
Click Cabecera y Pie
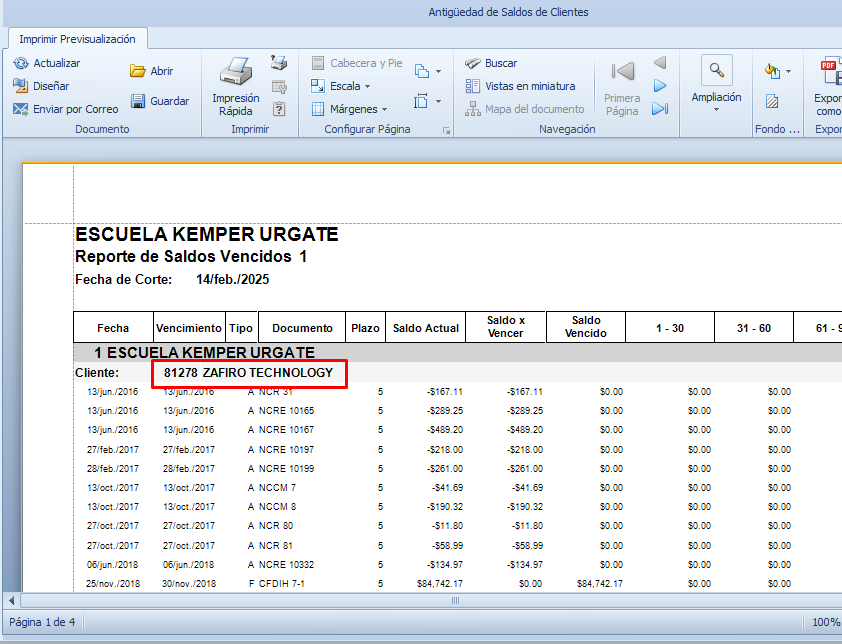click(357, 63)
